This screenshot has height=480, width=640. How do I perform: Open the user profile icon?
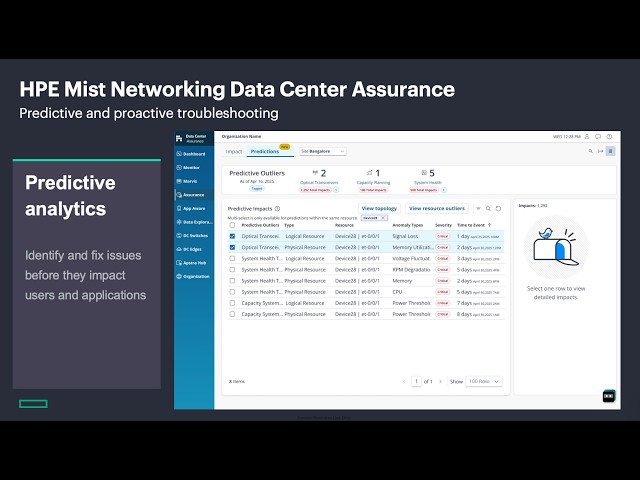pyautogui.click(x=587, y=137)
